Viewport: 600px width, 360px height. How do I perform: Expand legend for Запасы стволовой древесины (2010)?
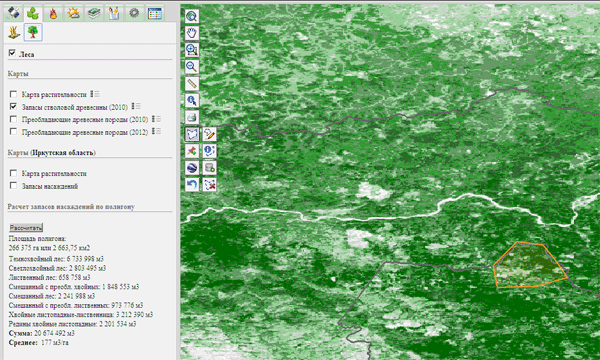[x=136, y=106]
